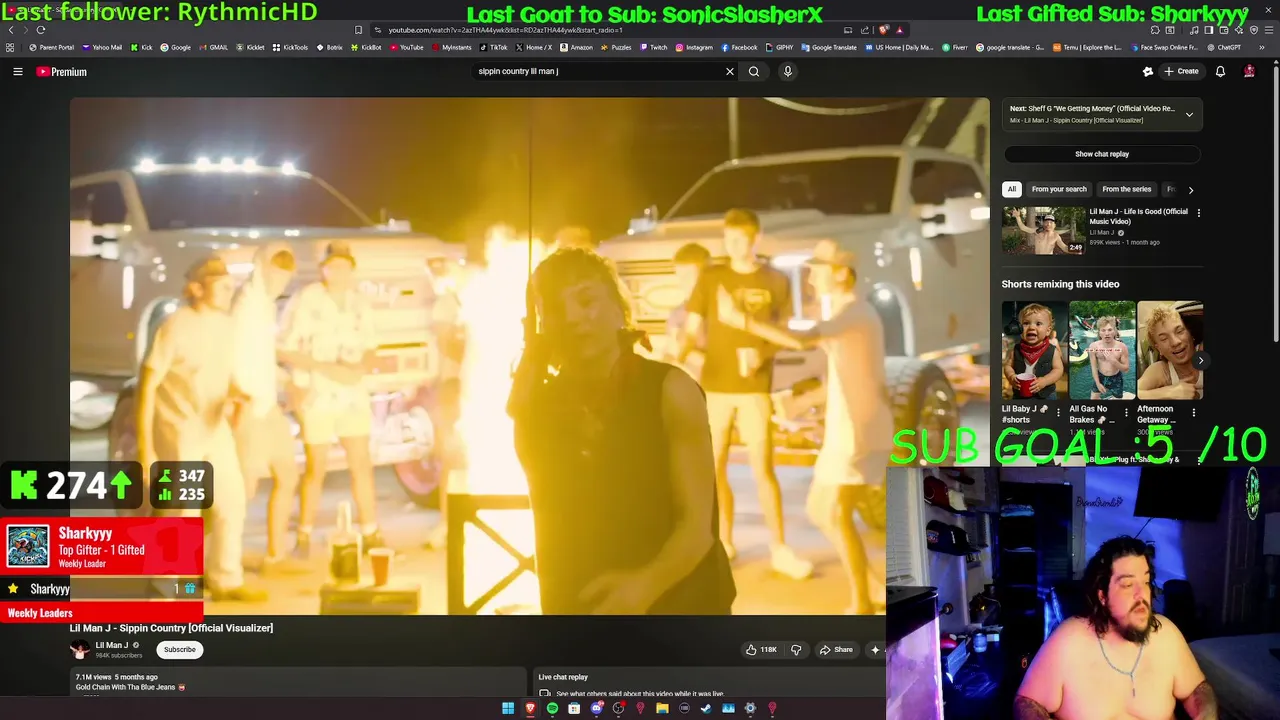
Task: Select the 'From the series' chip
Action: pos(1126,189)
